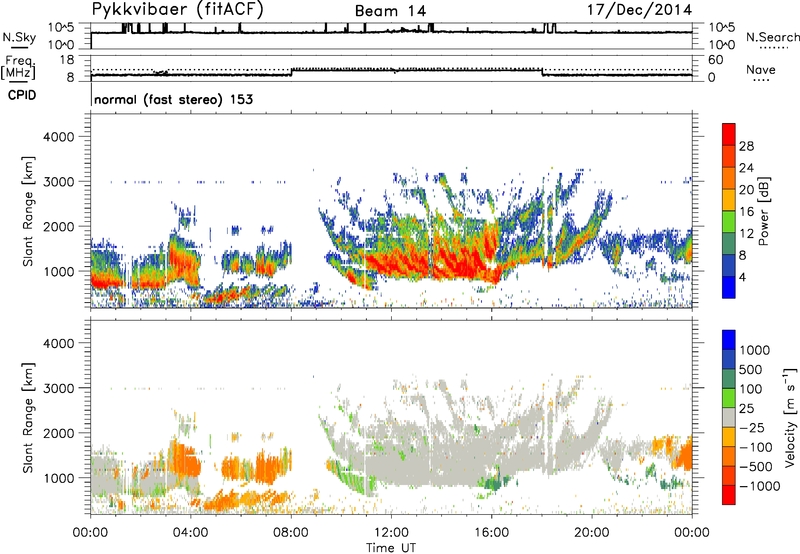
Task: Click the blue bottom of power colorbar
Action: 729,287
